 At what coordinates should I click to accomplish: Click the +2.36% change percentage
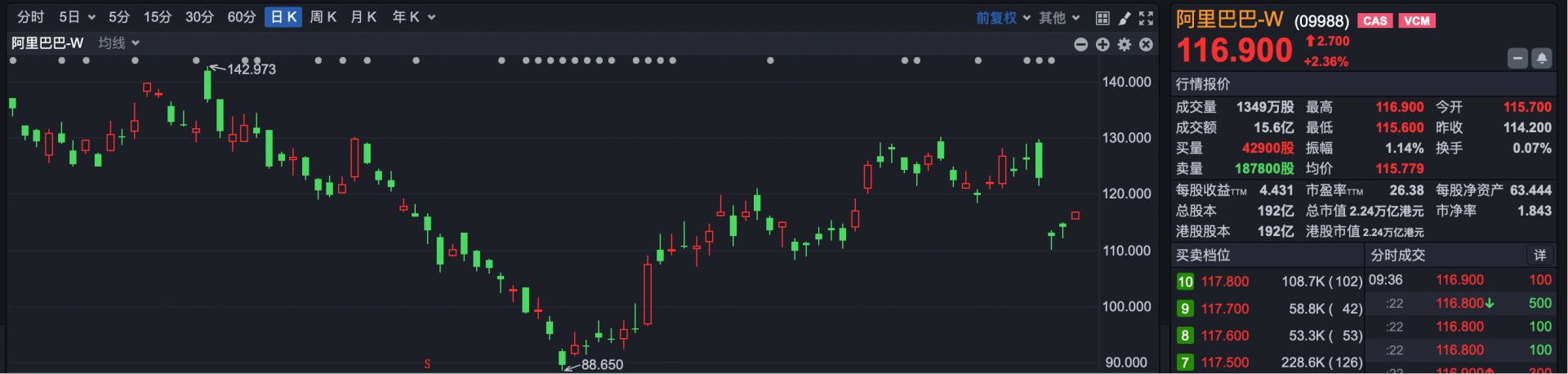(1325, 62)
